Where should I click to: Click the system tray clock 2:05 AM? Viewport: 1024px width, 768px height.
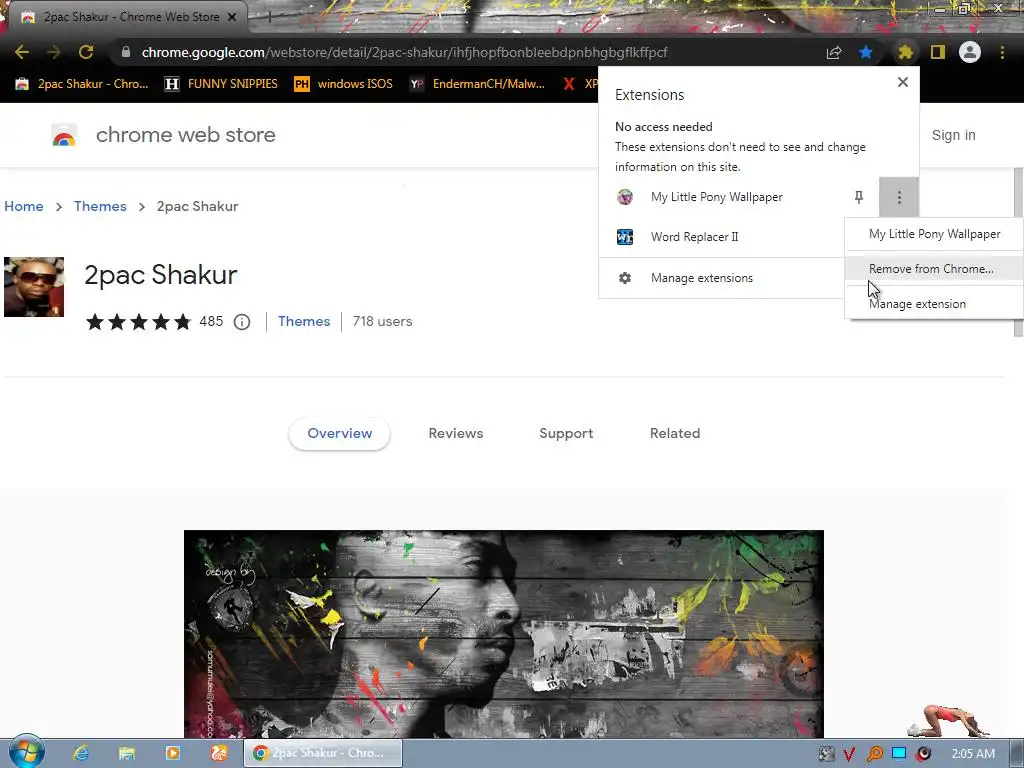(x=973, y=754)
